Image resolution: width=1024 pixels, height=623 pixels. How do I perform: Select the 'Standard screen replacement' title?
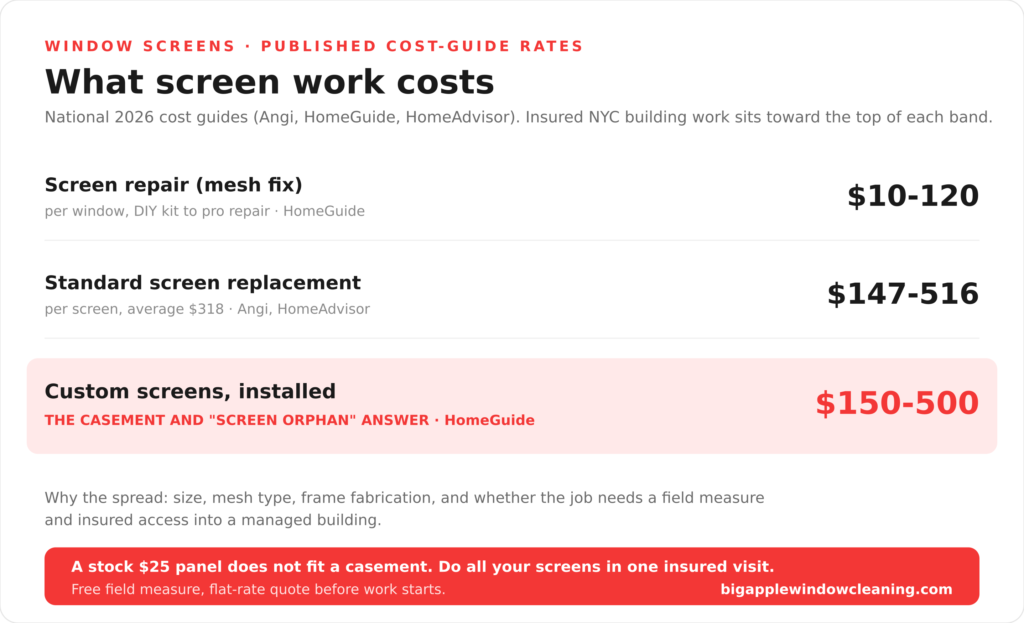click(x=202, y=283)
